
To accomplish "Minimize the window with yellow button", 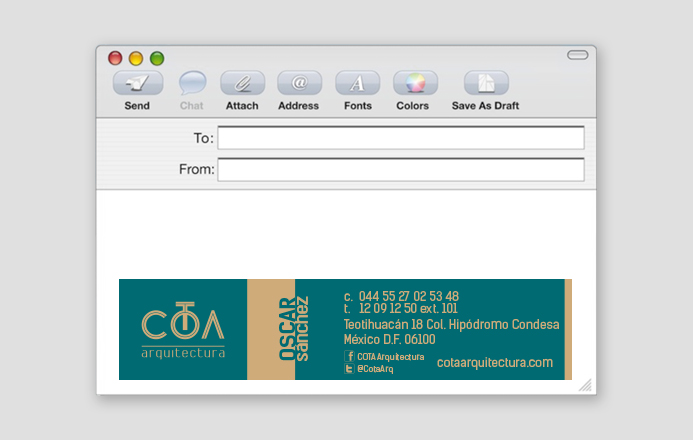I will click(x=136, y=58).
